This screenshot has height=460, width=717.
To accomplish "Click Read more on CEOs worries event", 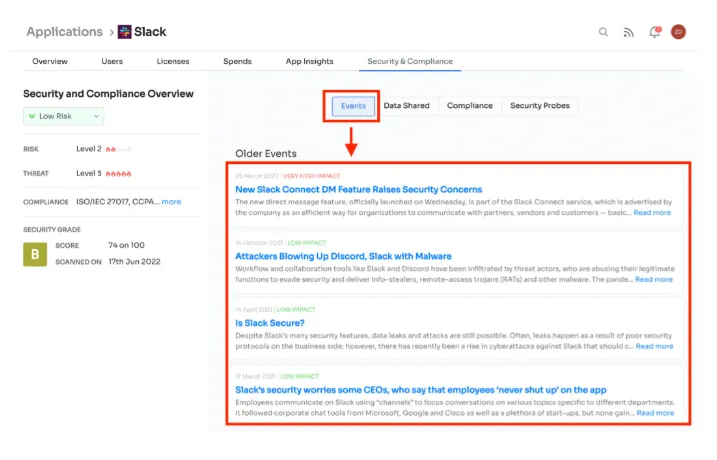I will click(655, 413).
